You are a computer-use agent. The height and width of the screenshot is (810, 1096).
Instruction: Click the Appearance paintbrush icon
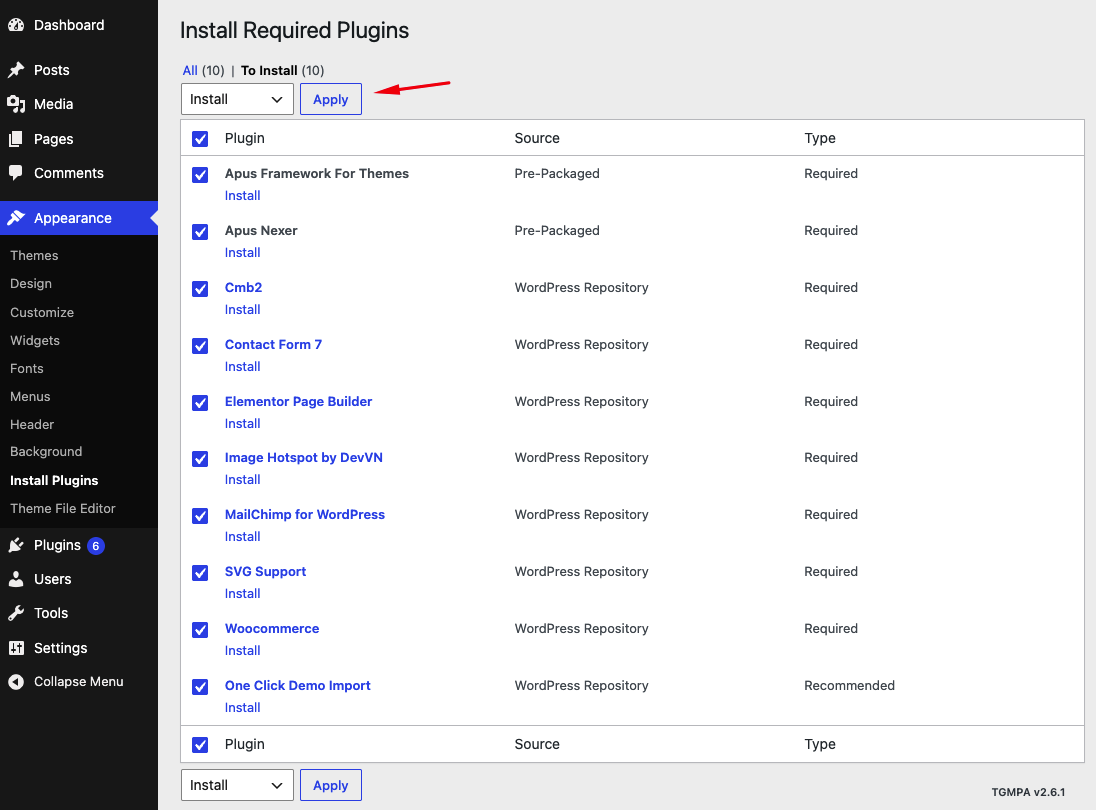click(16, 218)
